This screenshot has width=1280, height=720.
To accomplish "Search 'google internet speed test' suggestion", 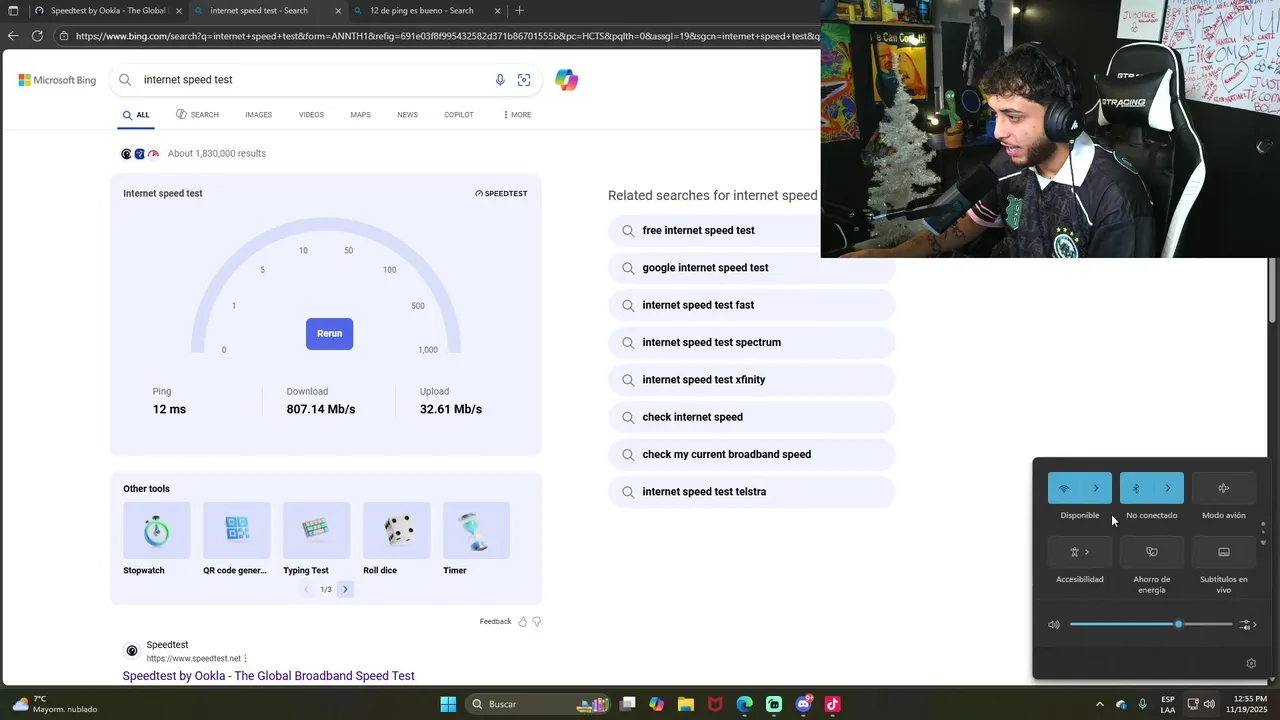I will (751, 268).
